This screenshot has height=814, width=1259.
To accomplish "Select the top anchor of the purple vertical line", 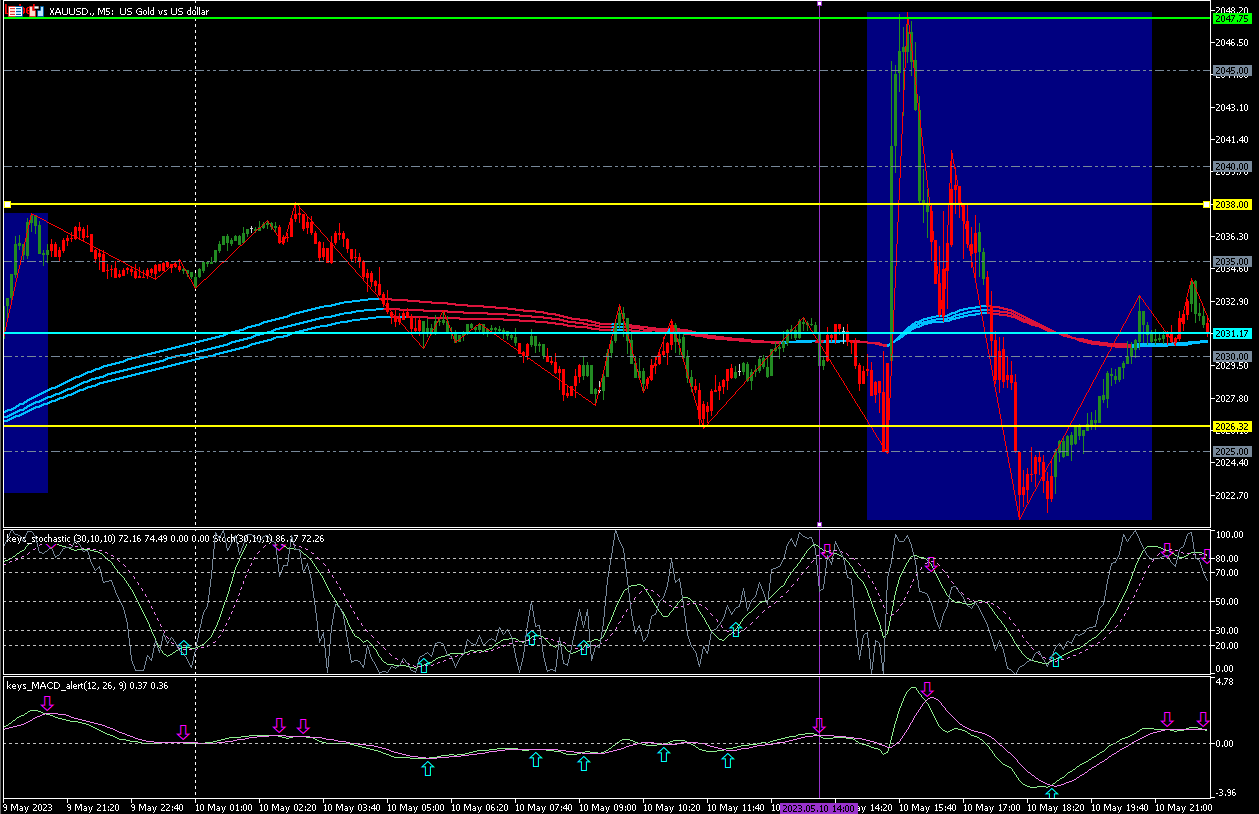I will 819,4.
